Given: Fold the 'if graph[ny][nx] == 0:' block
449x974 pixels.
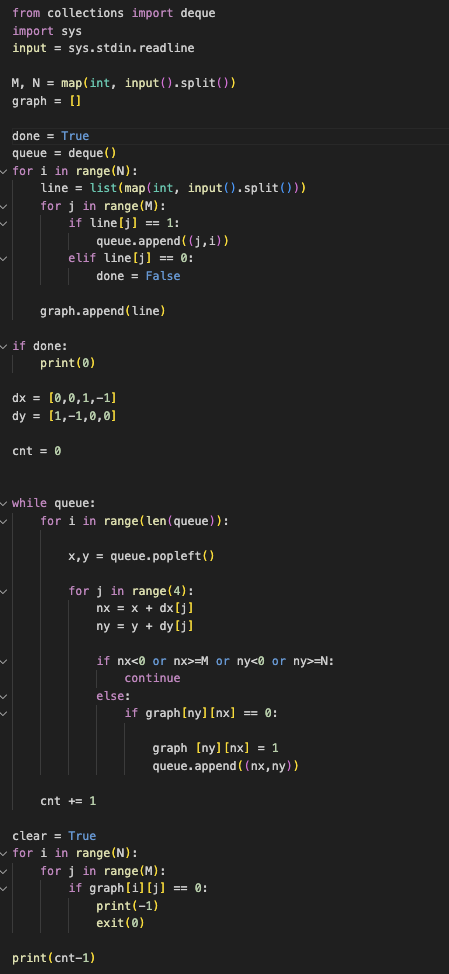Looking at the screenshot, I should point(4,713).
